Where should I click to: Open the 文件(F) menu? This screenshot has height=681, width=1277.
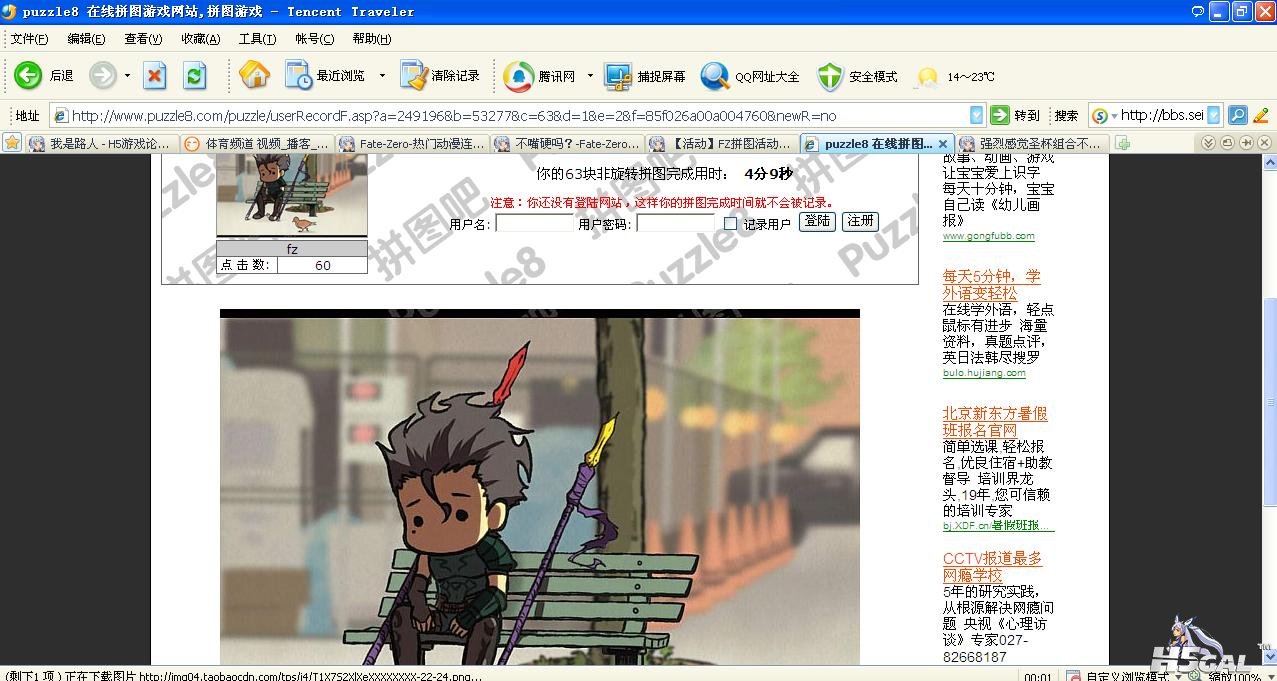click(x=29, y=39)
